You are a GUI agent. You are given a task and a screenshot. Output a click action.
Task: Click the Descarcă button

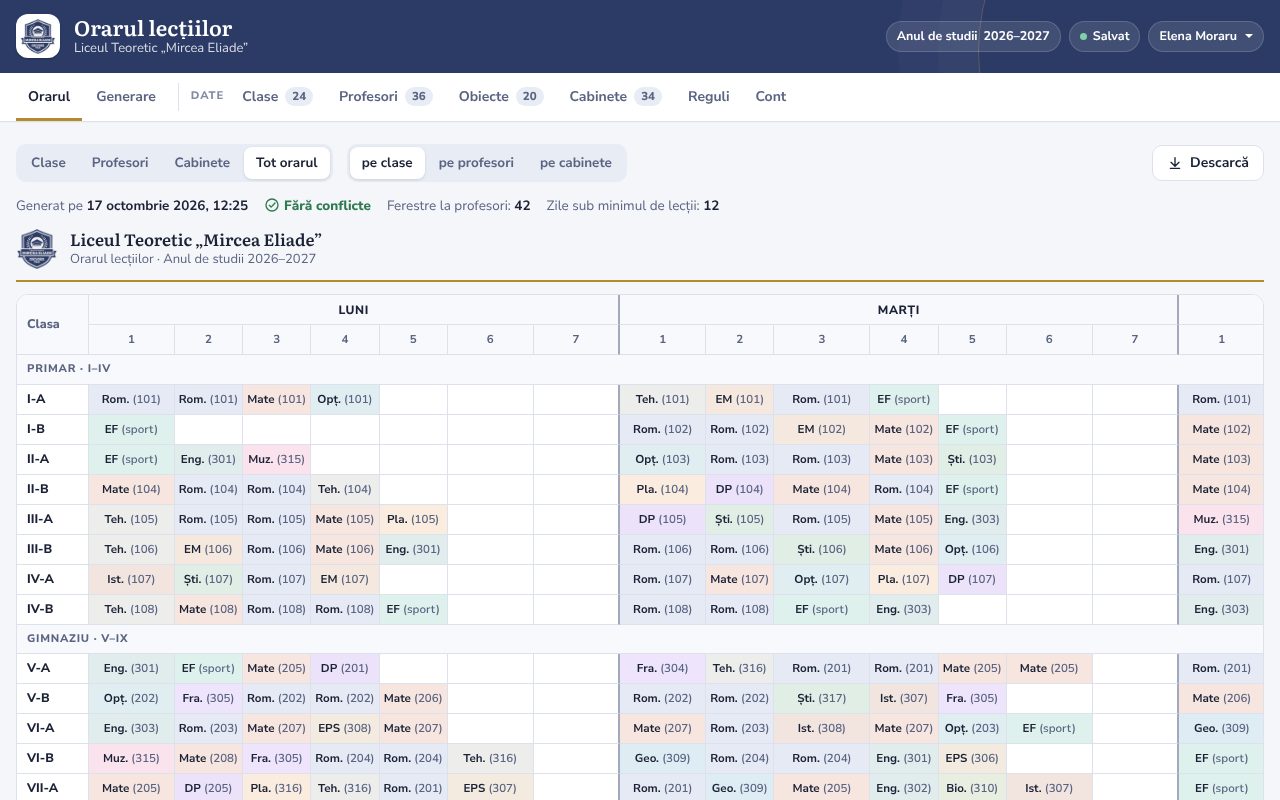(1208, 163)
